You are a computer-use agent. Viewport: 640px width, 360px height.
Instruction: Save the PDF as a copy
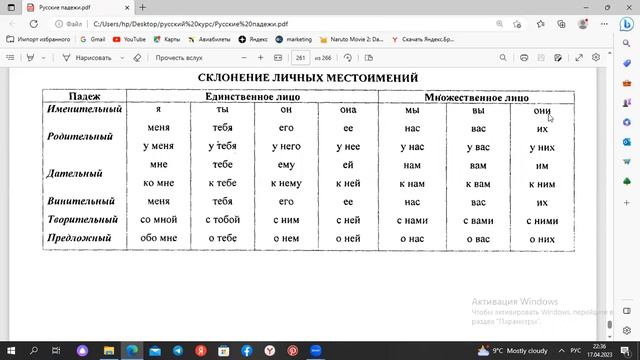point(558,58)
